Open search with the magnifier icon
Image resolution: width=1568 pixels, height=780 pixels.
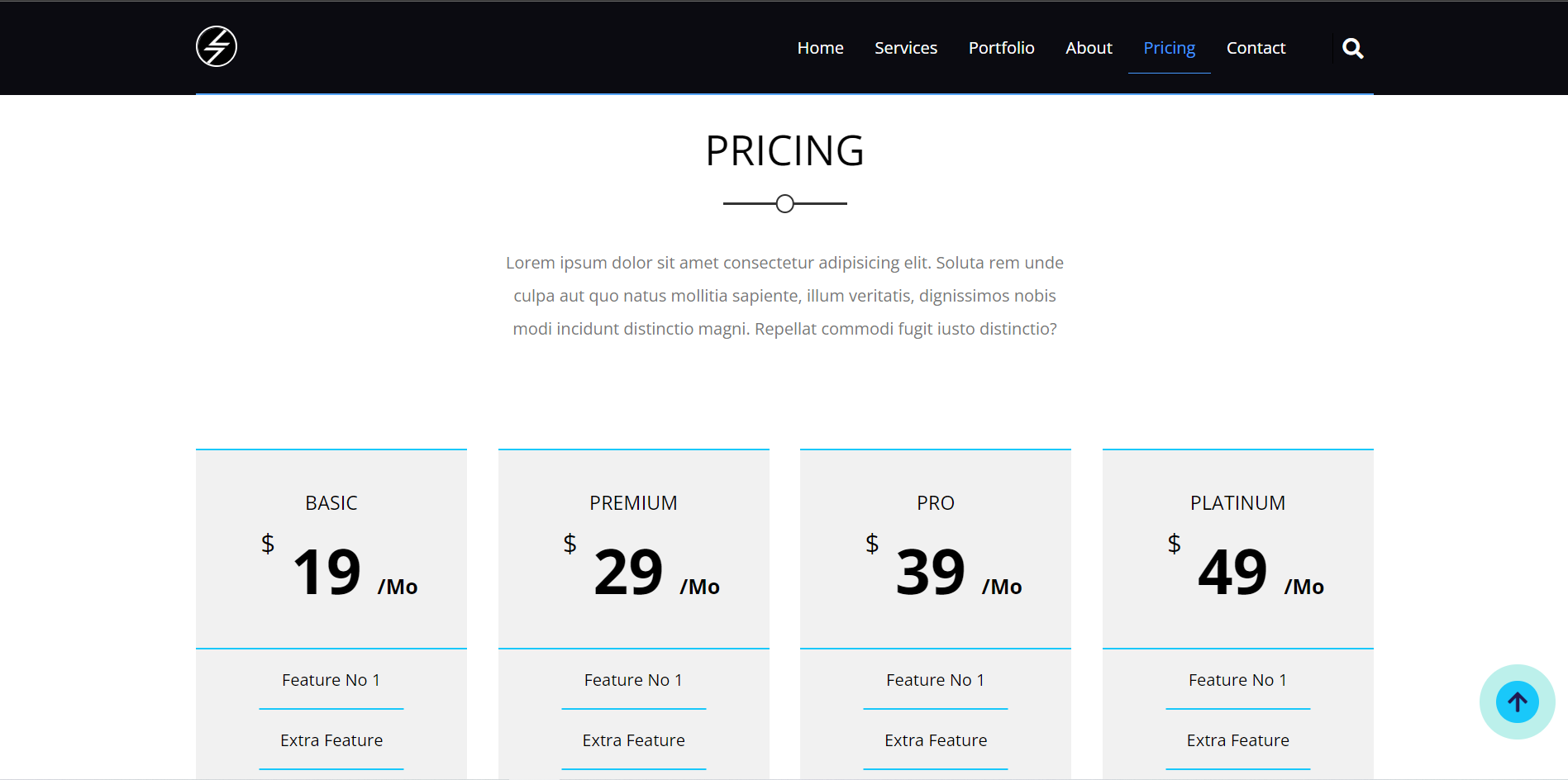1352,49
